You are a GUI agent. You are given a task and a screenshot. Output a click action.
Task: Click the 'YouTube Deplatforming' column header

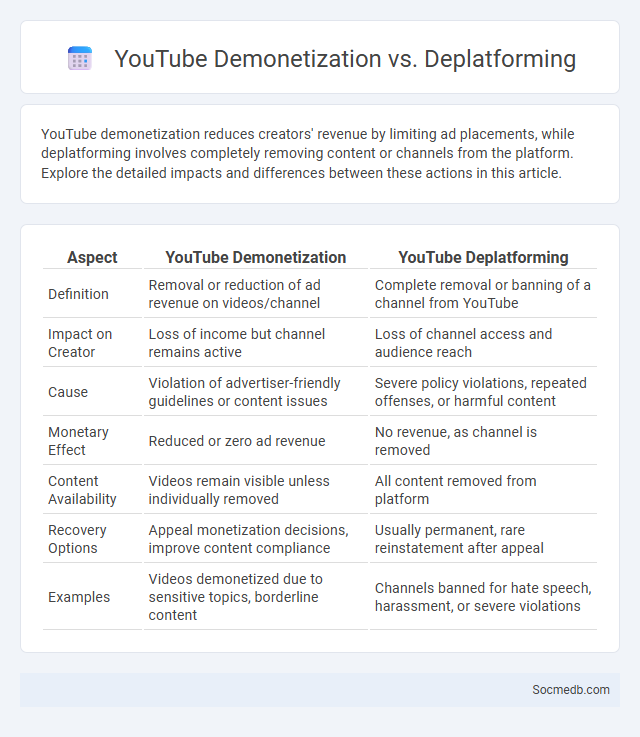tap(484, 257)
